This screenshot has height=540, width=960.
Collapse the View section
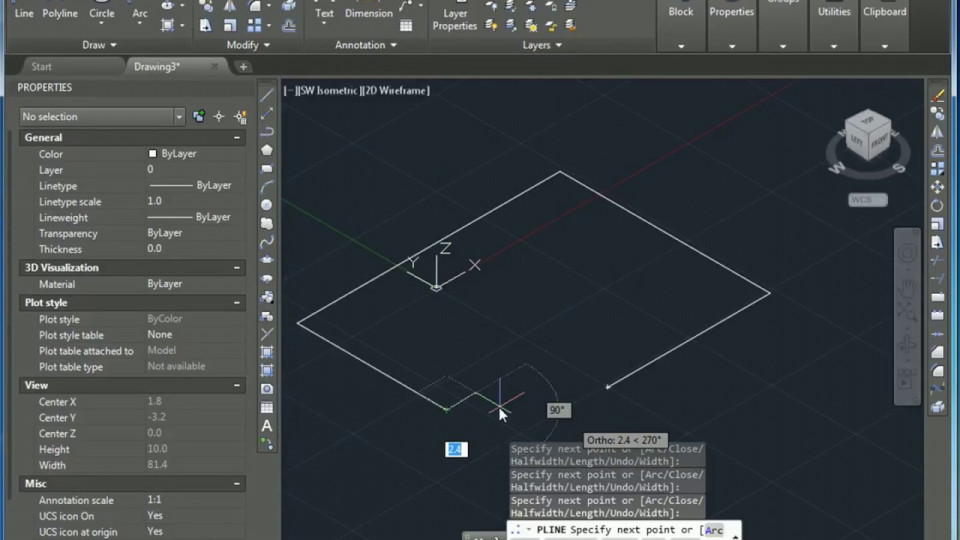(x=237, y=385)
